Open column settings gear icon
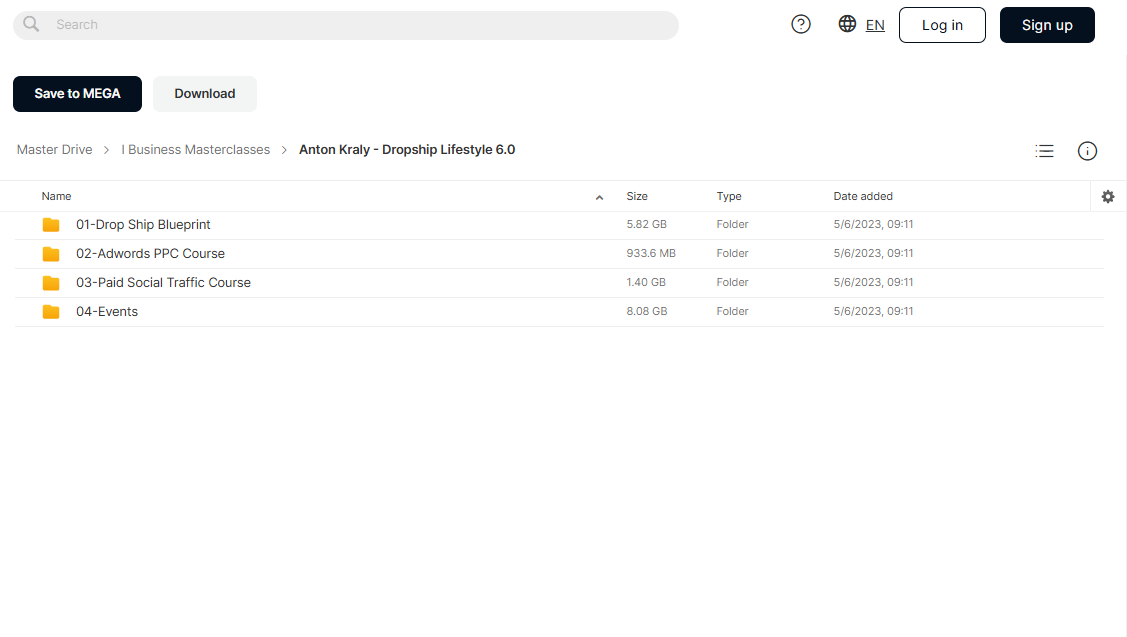Image resolution: width=1127 pixels, height=637 pixels. [x=1108, y=196]
